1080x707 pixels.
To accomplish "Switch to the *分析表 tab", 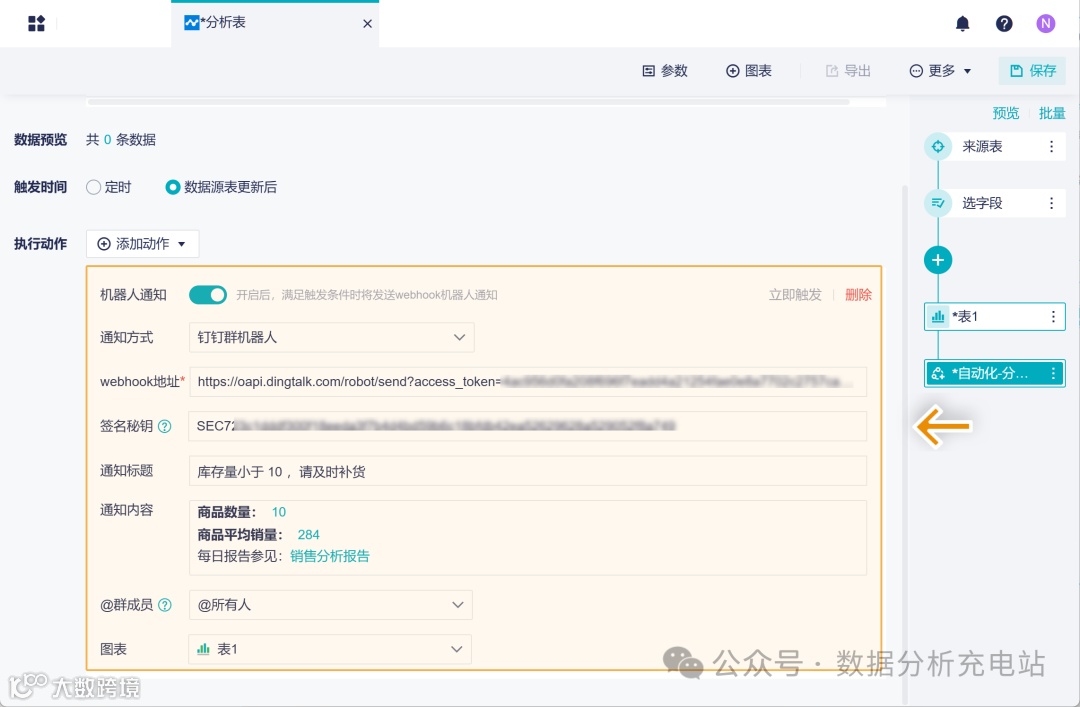I will [276, 23].
